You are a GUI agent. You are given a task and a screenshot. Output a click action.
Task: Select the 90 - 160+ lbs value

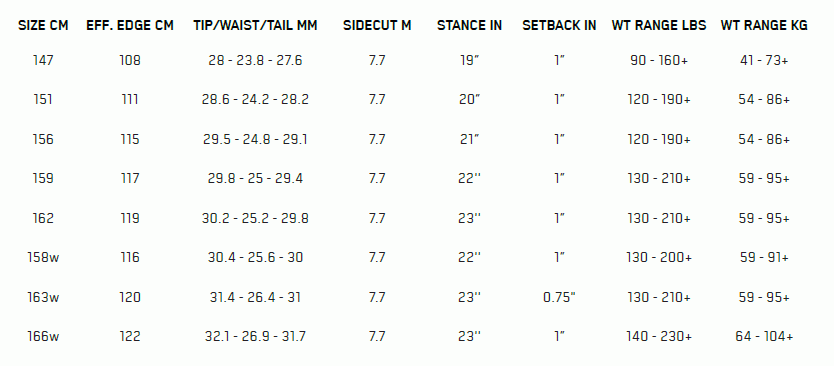click(x=659, y=60)
